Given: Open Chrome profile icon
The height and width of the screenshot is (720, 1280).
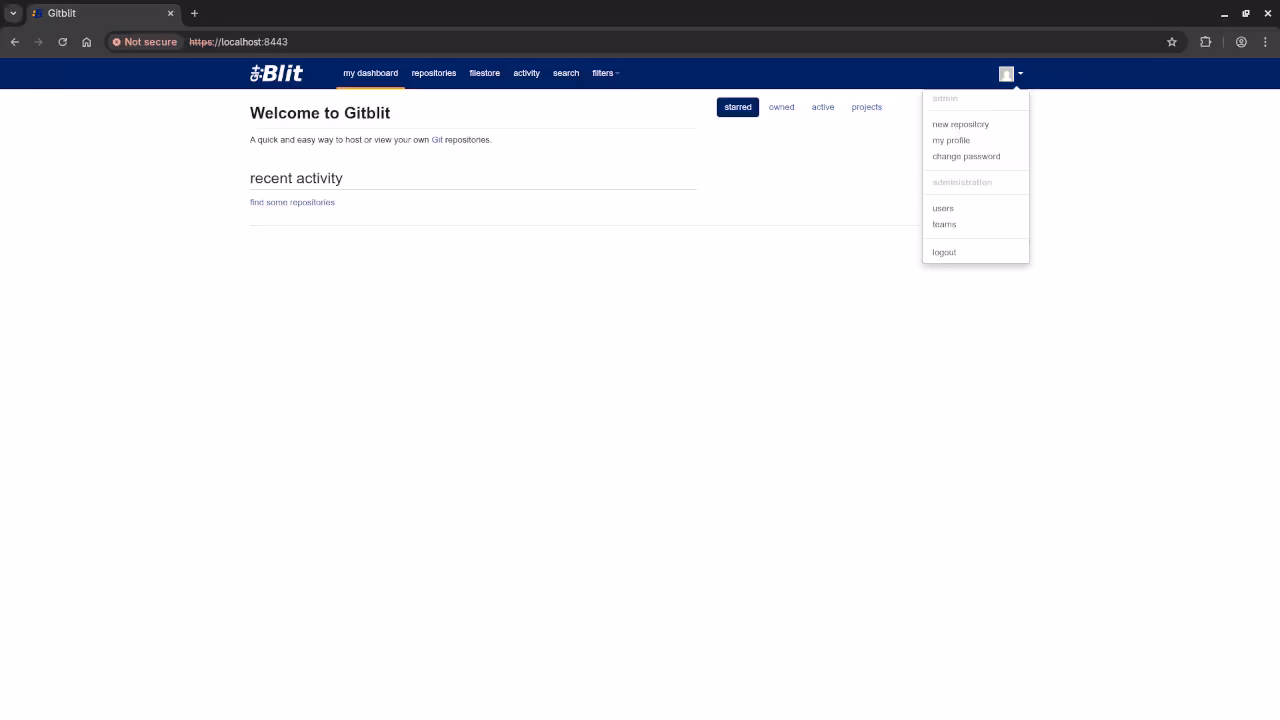Looking at the screenshot, I should coord(1241,42).
